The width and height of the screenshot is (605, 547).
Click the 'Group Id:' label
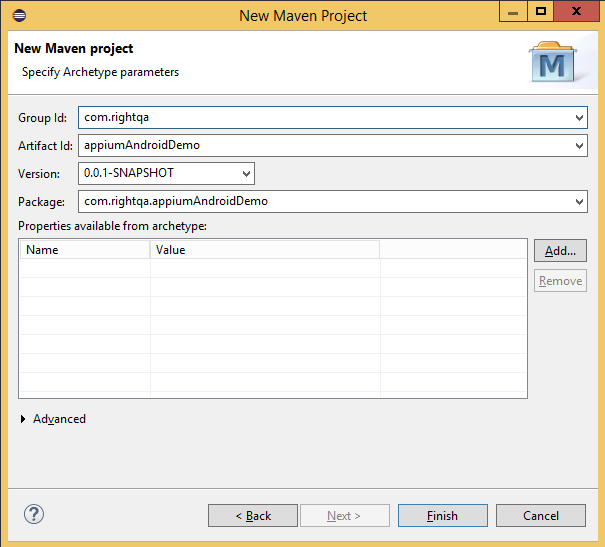[42, 118]
